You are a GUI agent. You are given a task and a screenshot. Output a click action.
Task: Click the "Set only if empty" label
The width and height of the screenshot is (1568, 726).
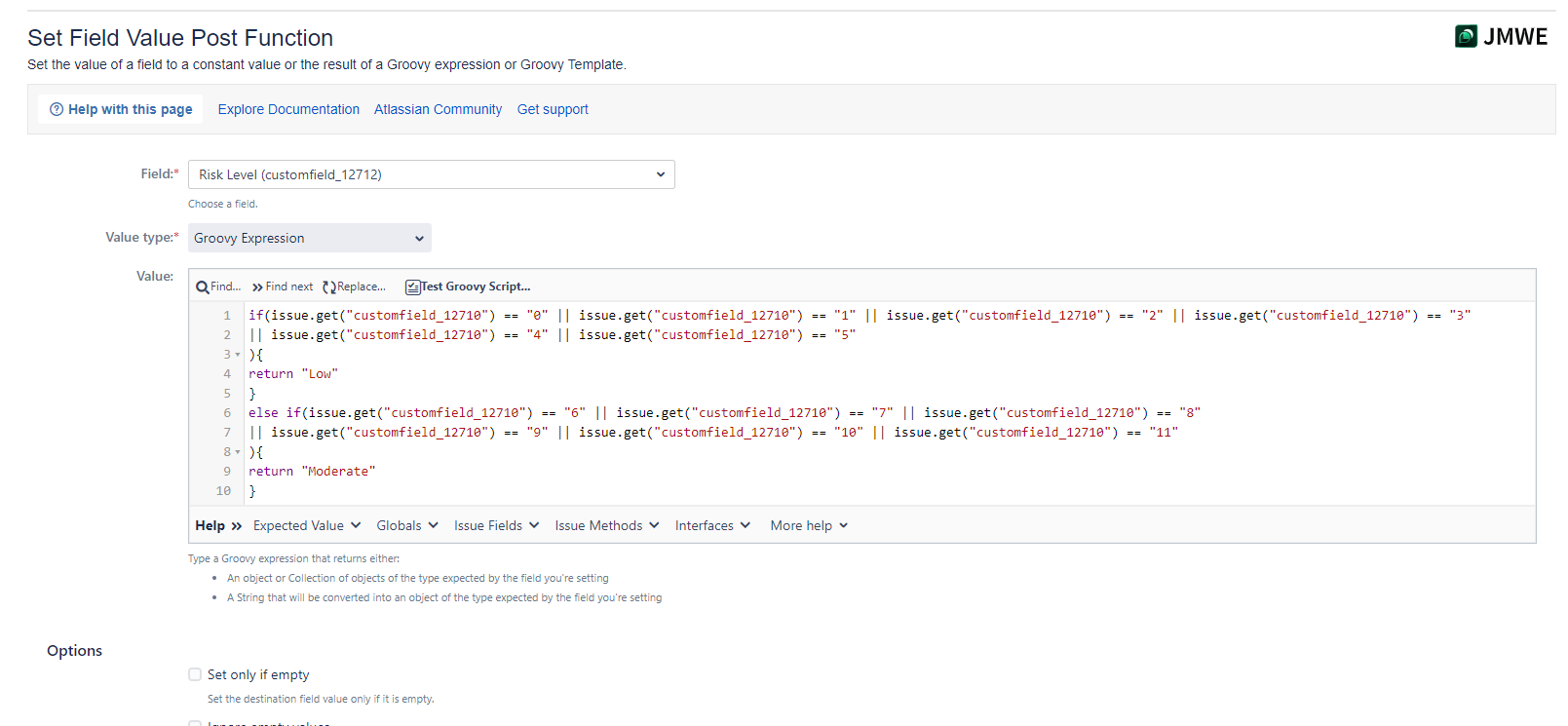[x=258, y=674]
